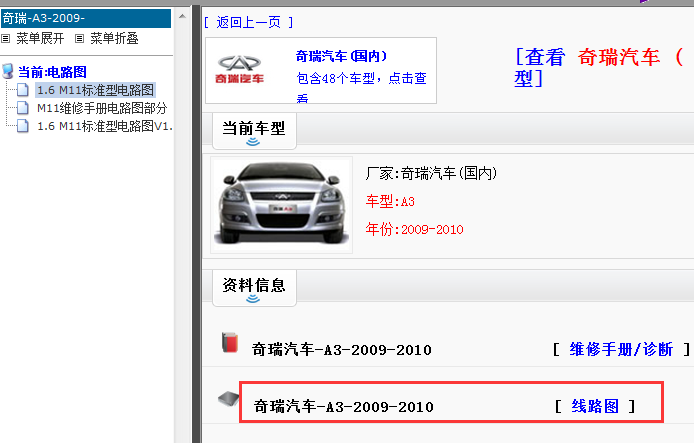The image size is (694, 443).
Task: Click the 当前:电路图 tree root
Action: click(52, 72)
